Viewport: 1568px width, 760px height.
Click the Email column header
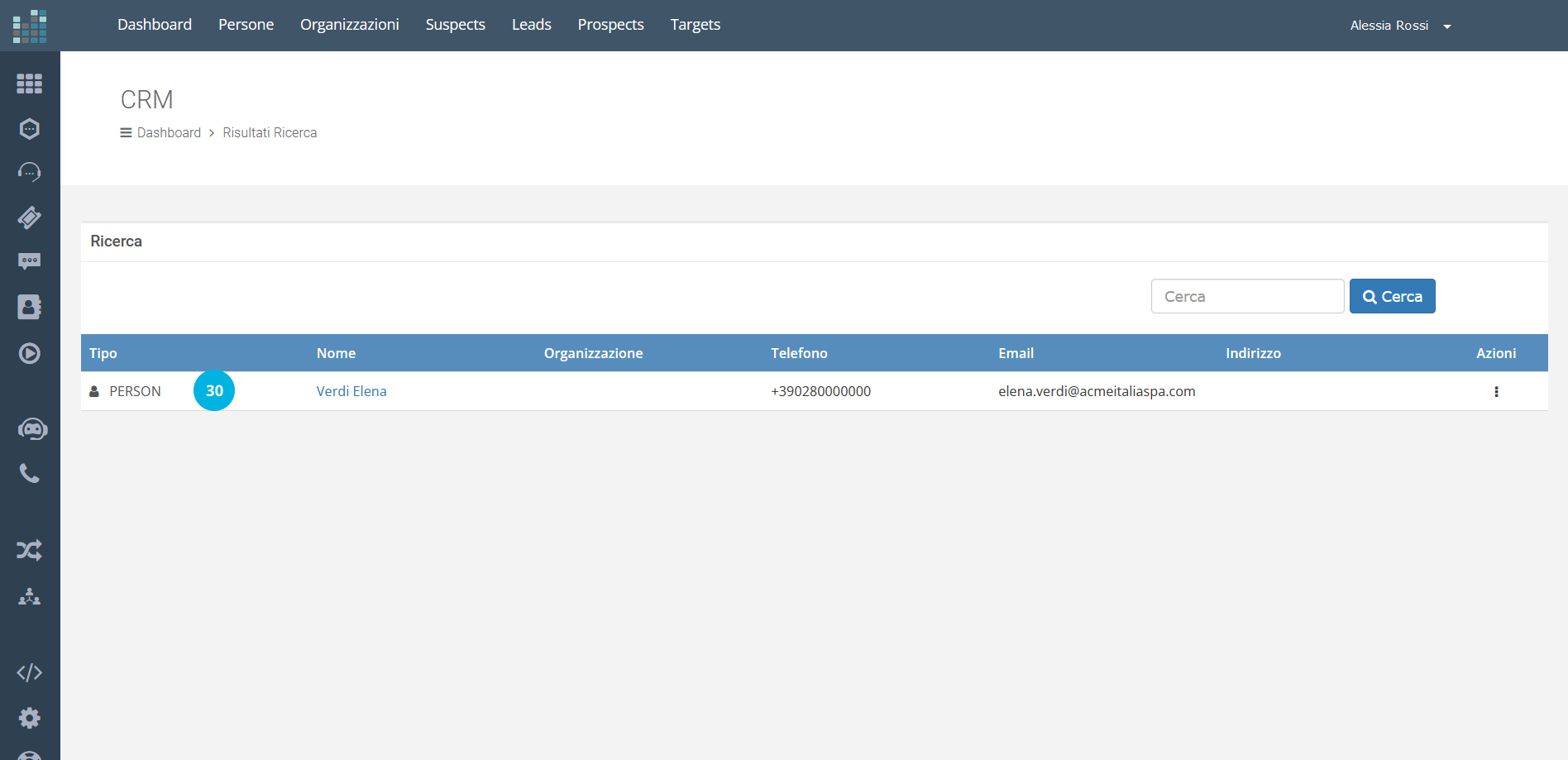point(1016,353)
